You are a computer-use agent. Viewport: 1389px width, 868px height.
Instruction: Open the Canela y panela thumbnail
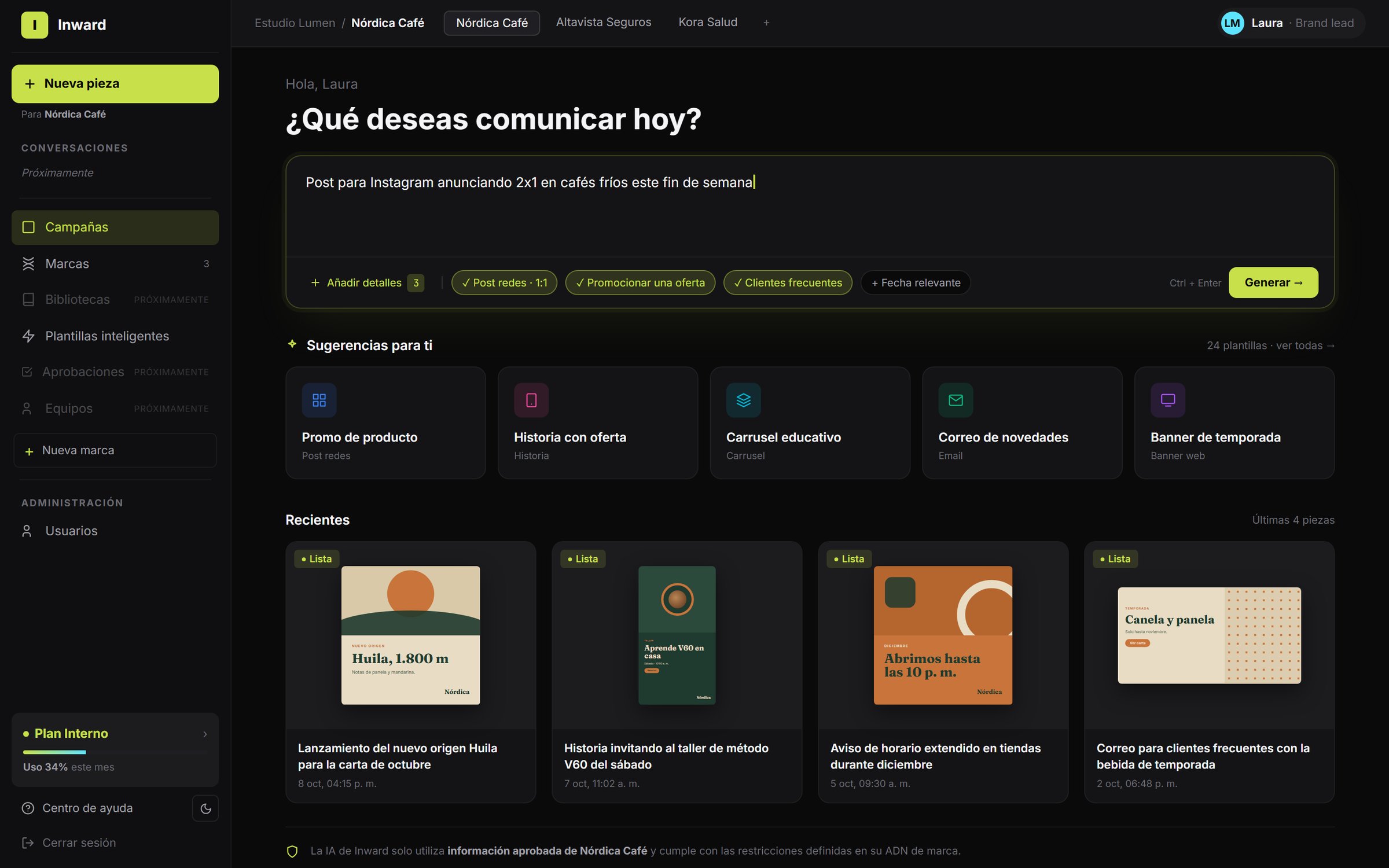1209,635
